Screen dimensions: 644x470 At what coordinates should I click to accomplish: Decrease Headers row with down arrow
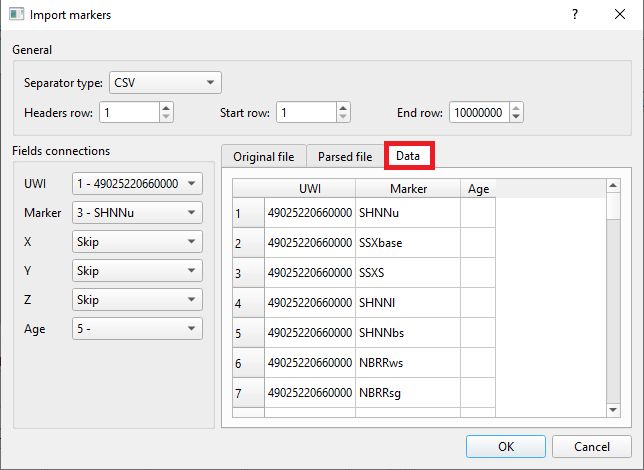[x=166, y=117]
